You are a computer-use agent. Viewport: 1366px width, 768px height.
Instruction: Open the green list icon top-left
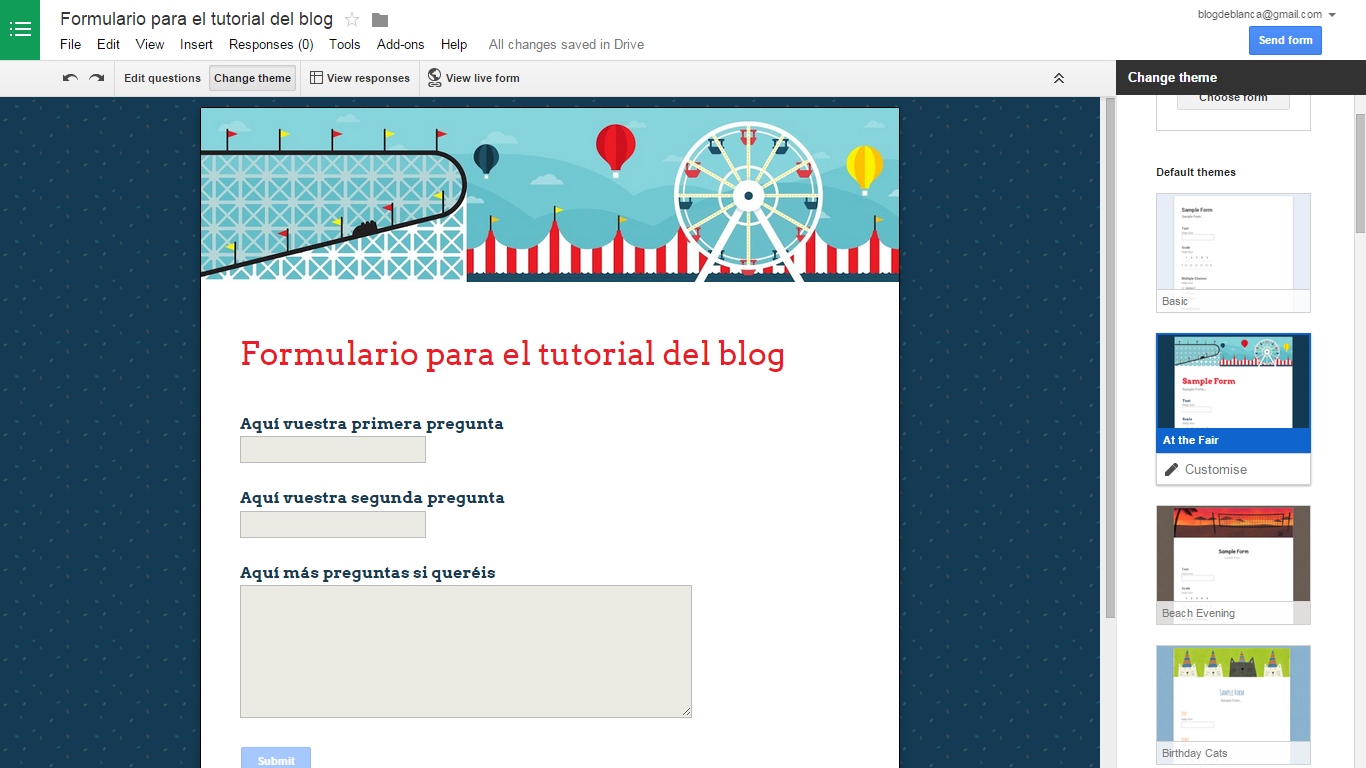point(20,29)
